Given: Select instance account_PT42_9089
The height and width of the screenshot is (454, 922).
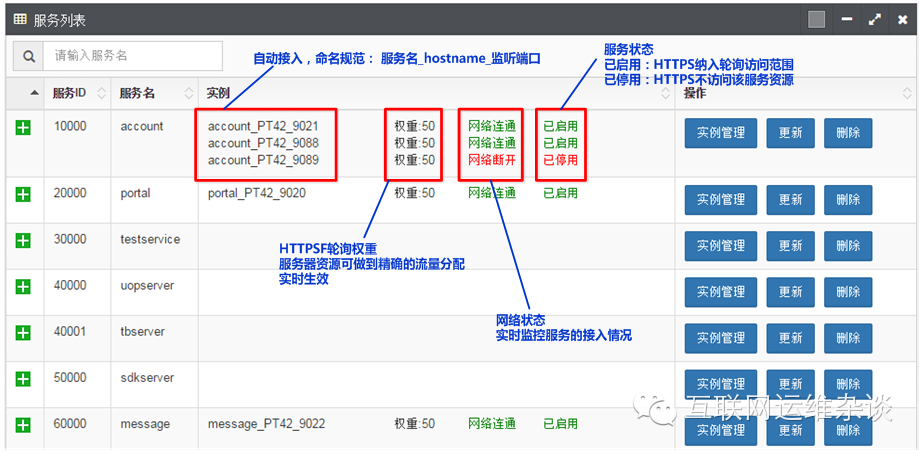Looking at the screenshot, I should [x=263, y=160].
